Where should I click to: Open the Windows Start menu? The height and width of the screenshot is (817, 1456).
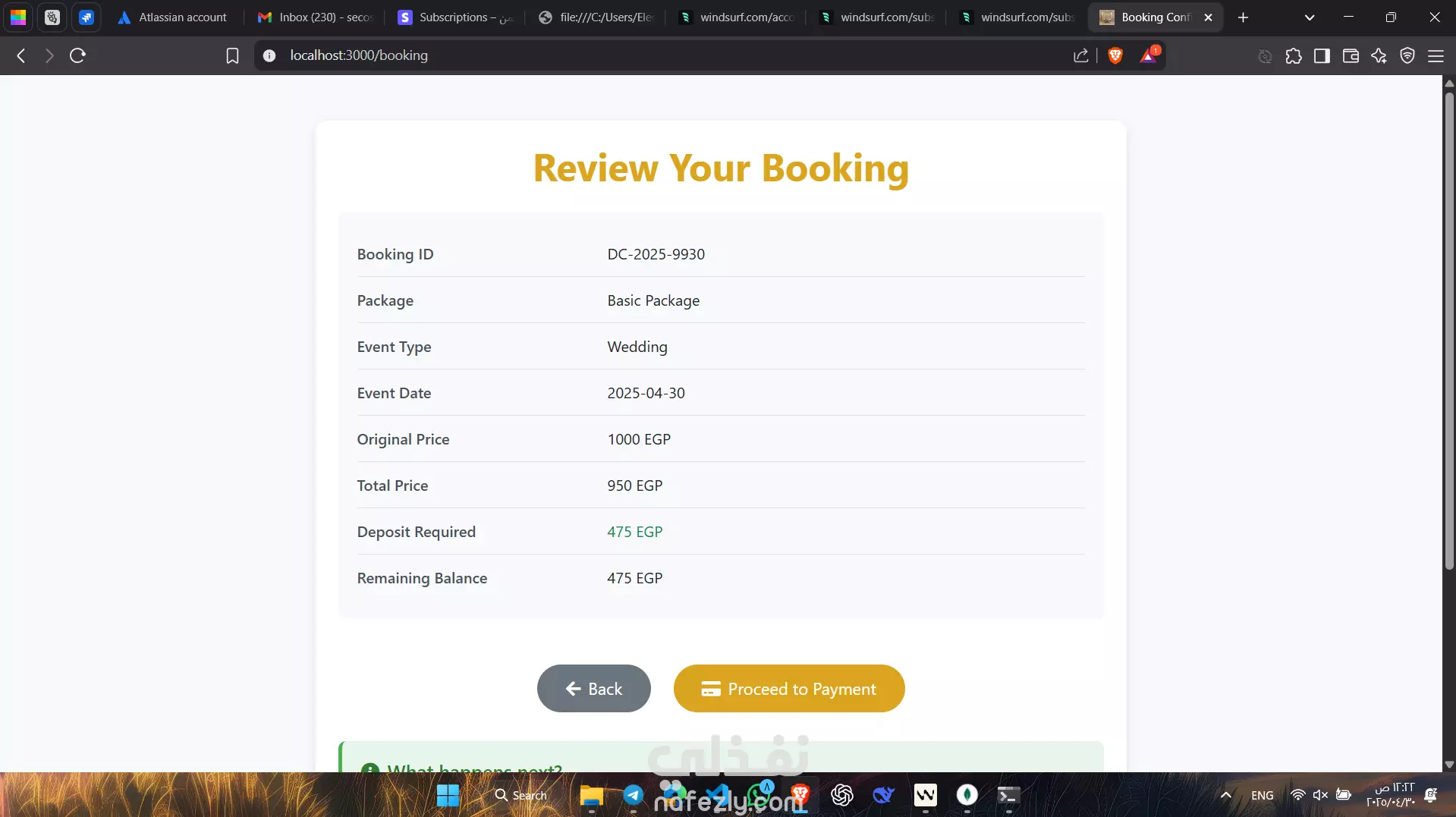pyautogui.click(x=448, y=795)
